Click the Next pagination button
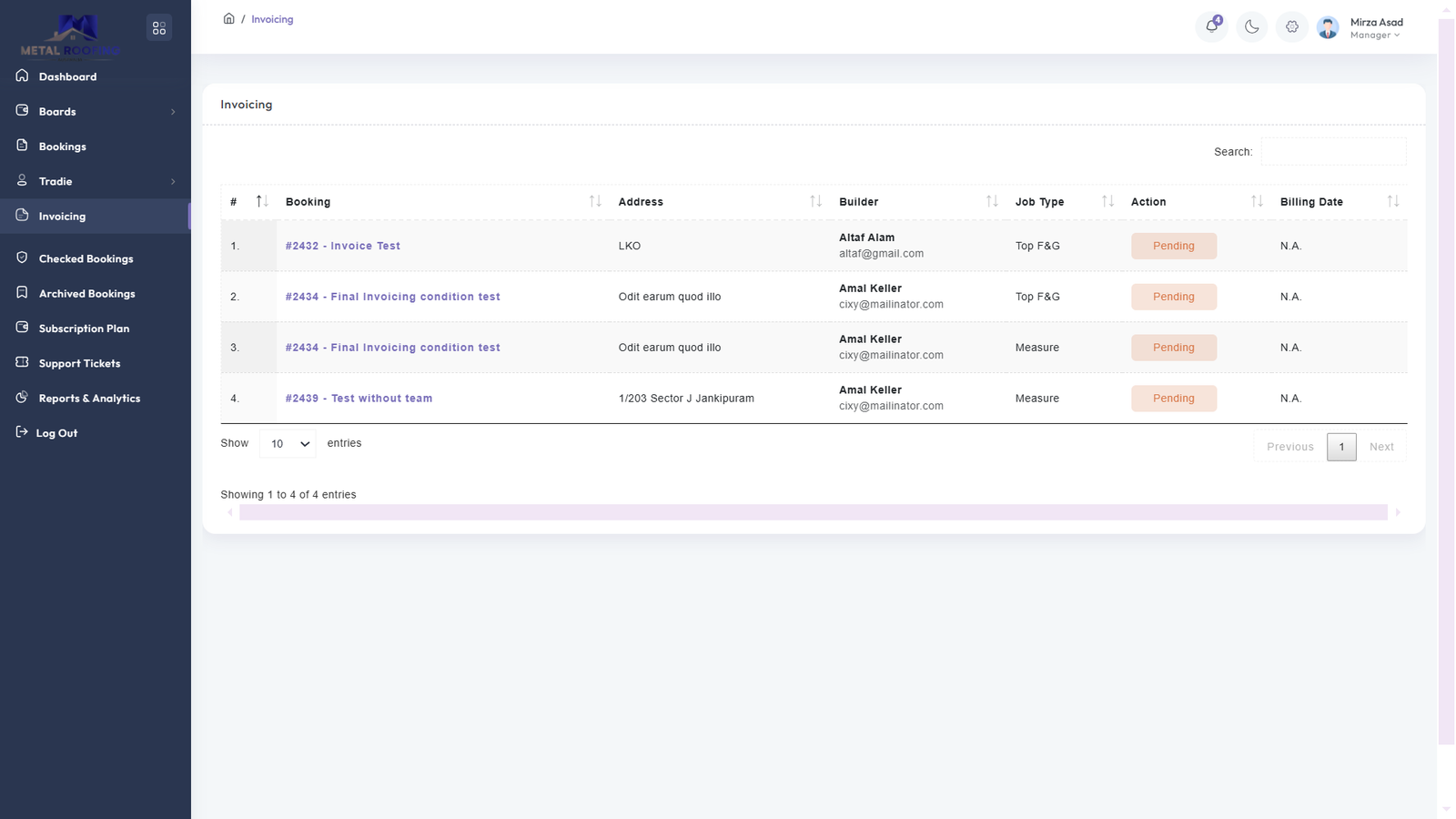Image resolution: width=1456 pixels, height=819 pixels. [1380, 447]
